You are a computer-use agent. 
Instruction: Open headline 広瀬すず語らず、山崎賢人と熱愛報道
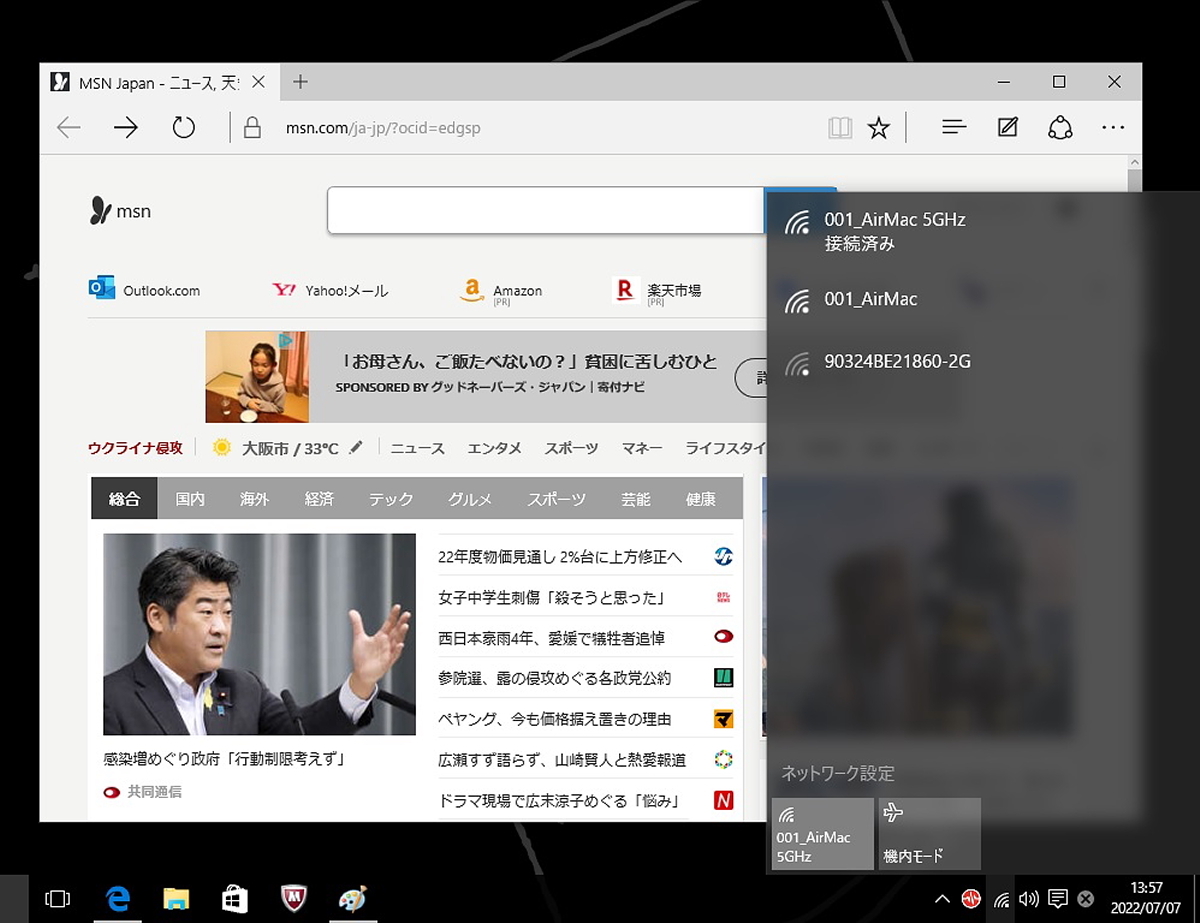tap(562, 760)
